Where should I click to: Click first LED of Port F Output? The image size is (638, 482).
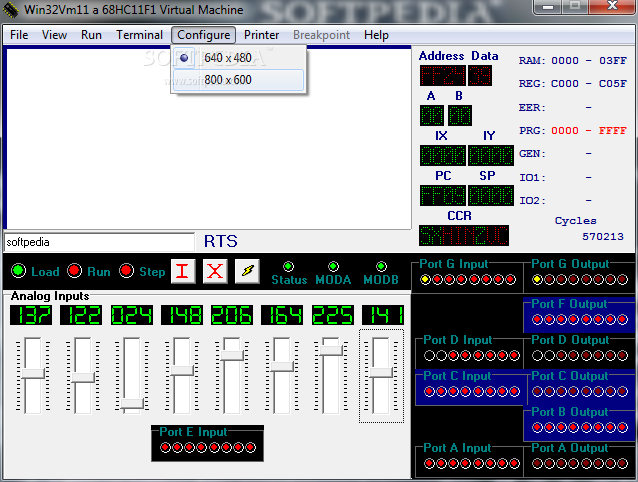pyautogui.click(x=537, y=320)
